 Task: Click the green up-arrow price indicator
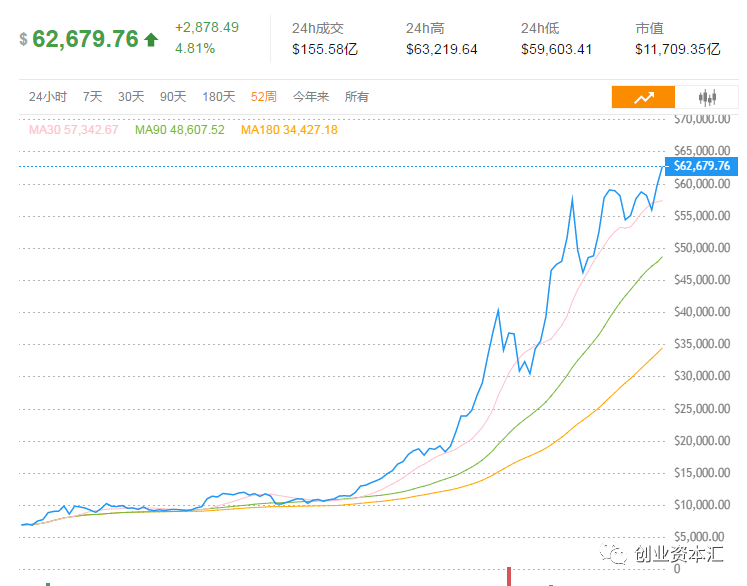point(151,40)
